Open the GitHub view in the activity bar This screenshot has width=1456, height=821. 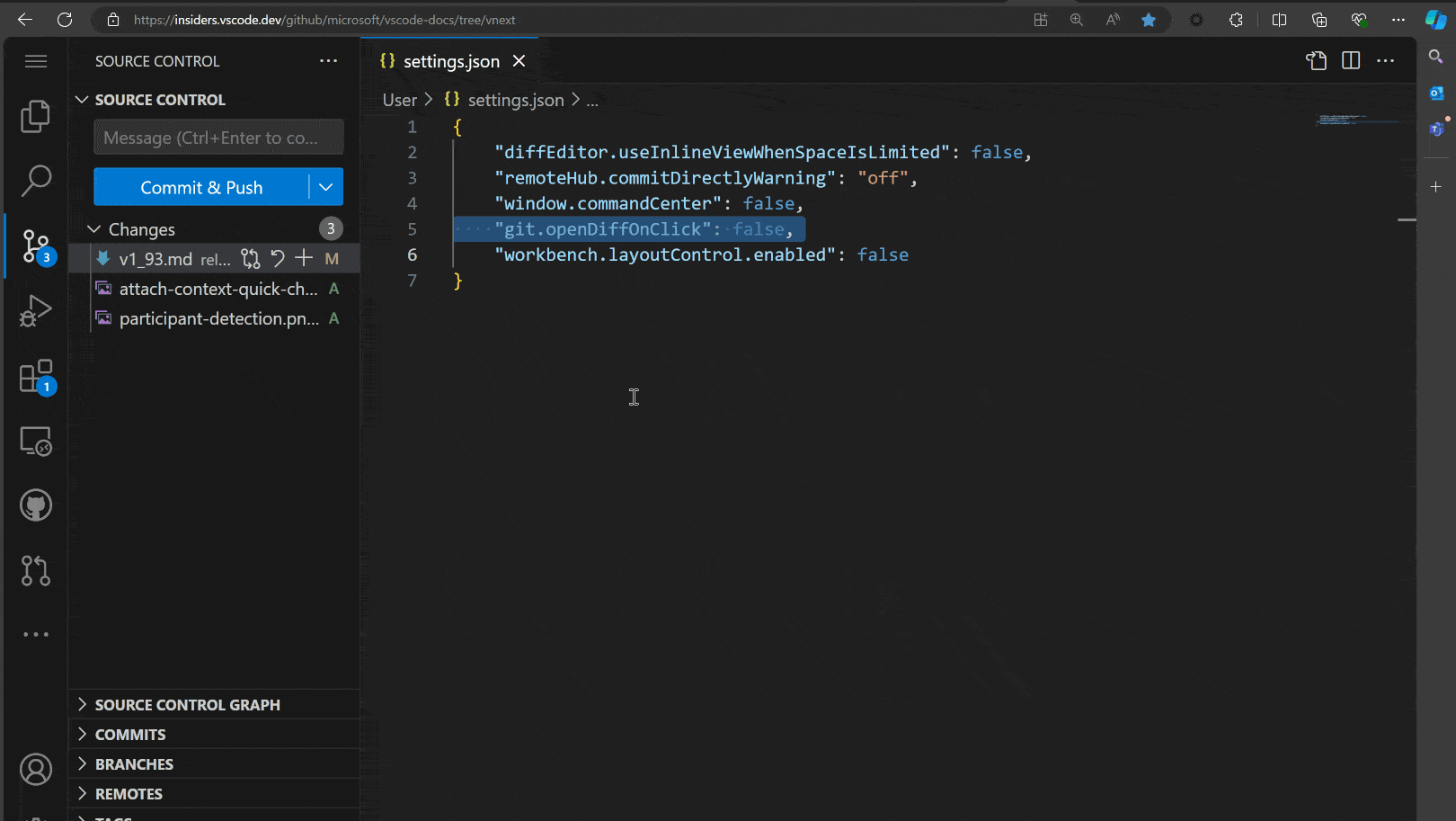[36, 504]
